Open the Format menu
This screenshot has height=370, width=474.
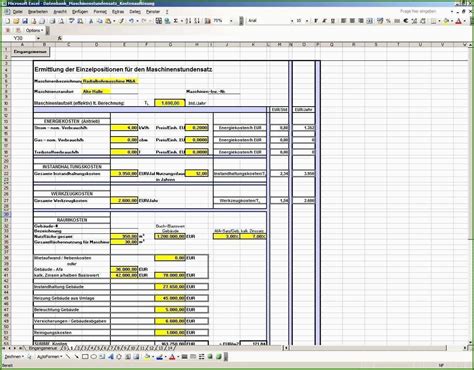100,12
